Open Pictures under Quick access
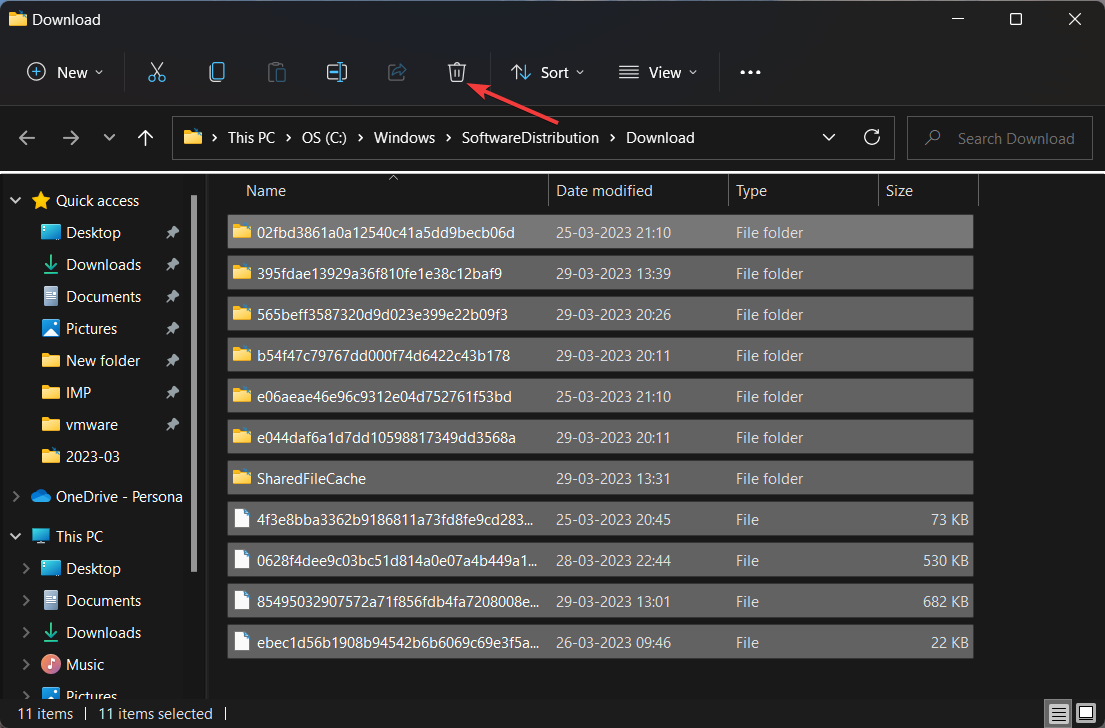 (91, 328)
